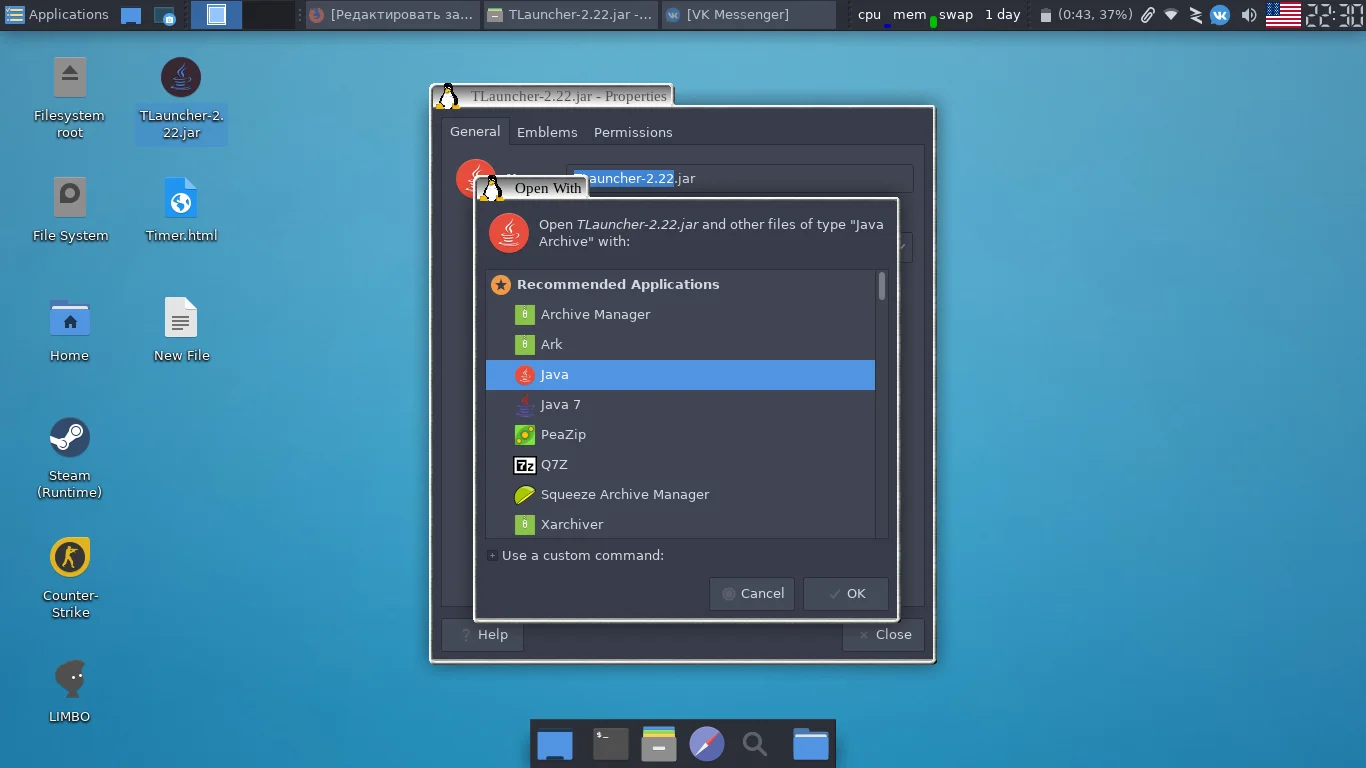
Task: Click the Xarchiver app icon
Action: [525, 524]
